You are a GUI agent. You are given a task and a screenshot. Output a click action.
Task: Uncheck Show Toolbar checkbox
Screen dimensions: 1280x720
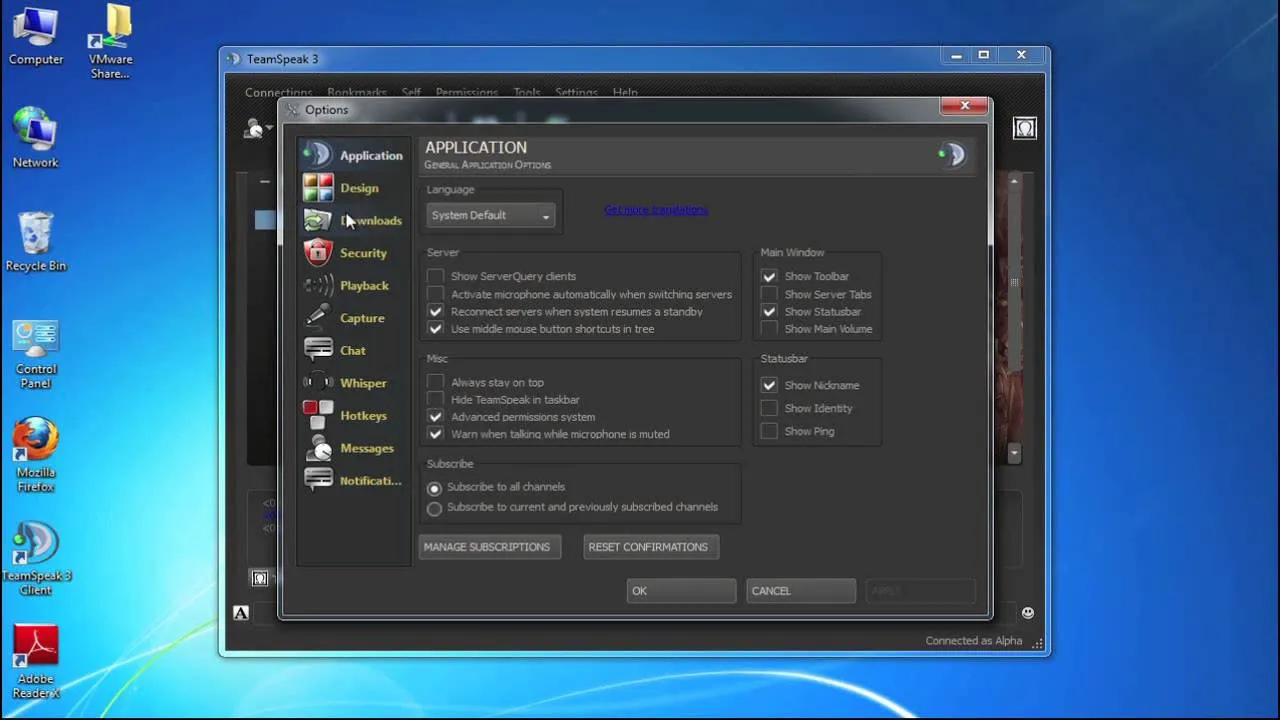click(769, 276)
